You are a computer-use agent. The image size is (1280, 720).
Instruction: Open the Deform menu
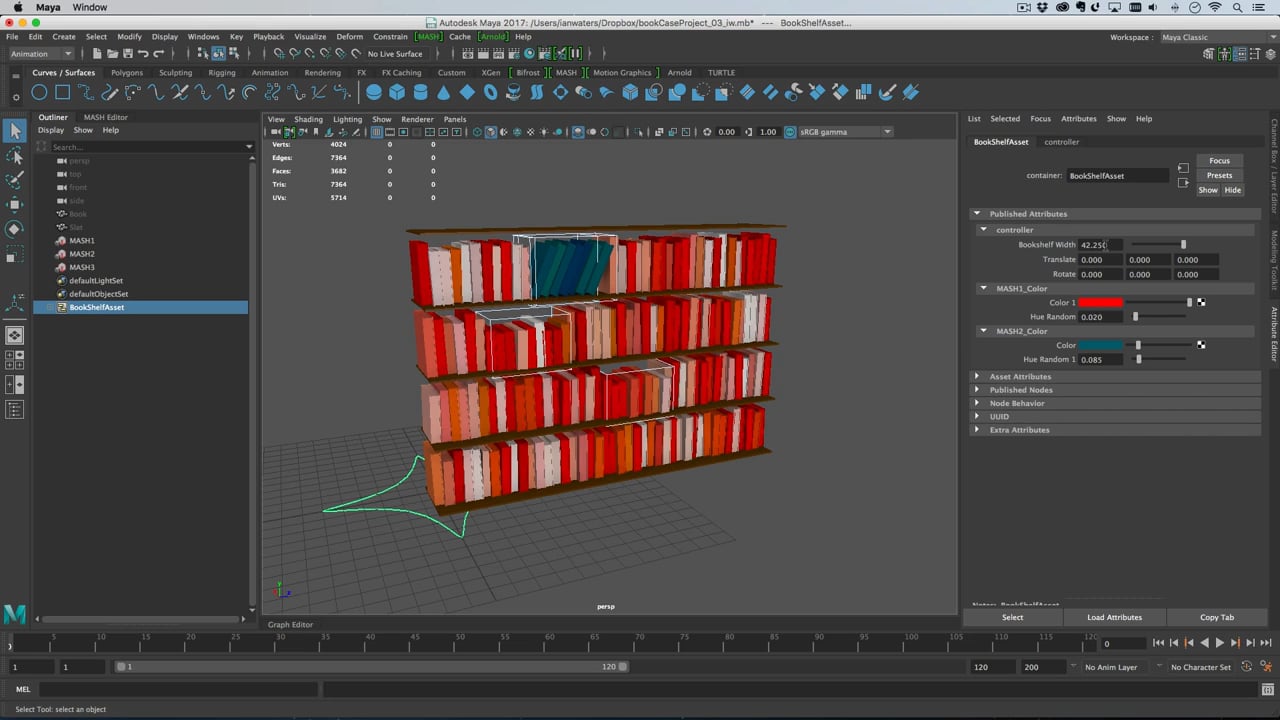(349, 37)
